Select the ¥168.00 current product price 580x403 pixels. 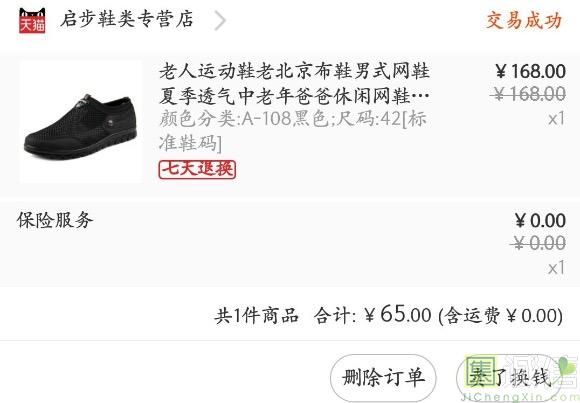(530, 71)
